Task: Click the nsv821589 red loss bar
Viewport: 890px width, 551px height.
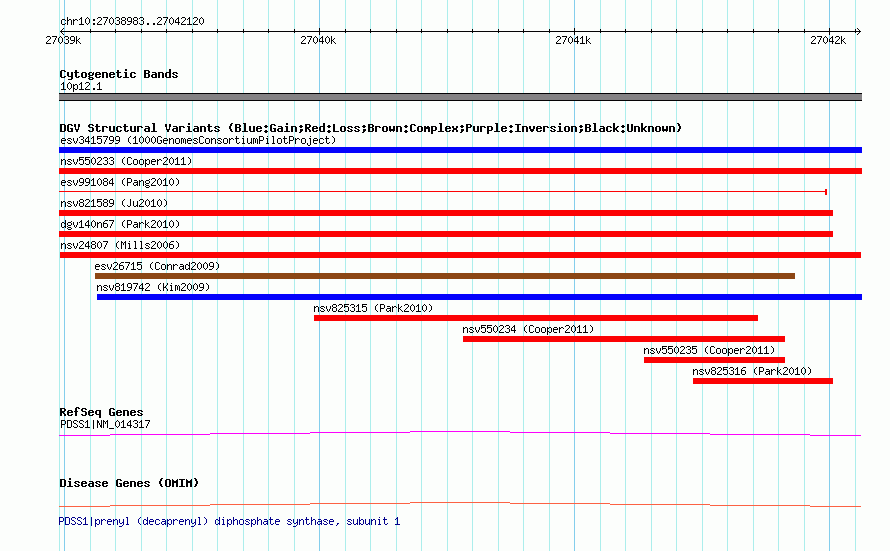Action: click(x=446, y=213)
